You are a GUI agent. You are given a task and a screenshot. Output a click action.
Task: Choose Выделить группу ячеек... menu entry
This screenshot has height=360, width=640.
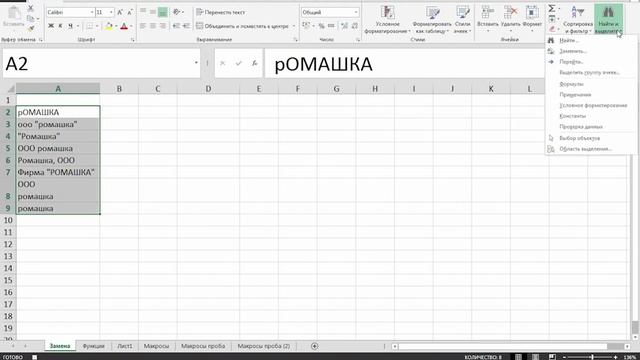click(590, 72)
